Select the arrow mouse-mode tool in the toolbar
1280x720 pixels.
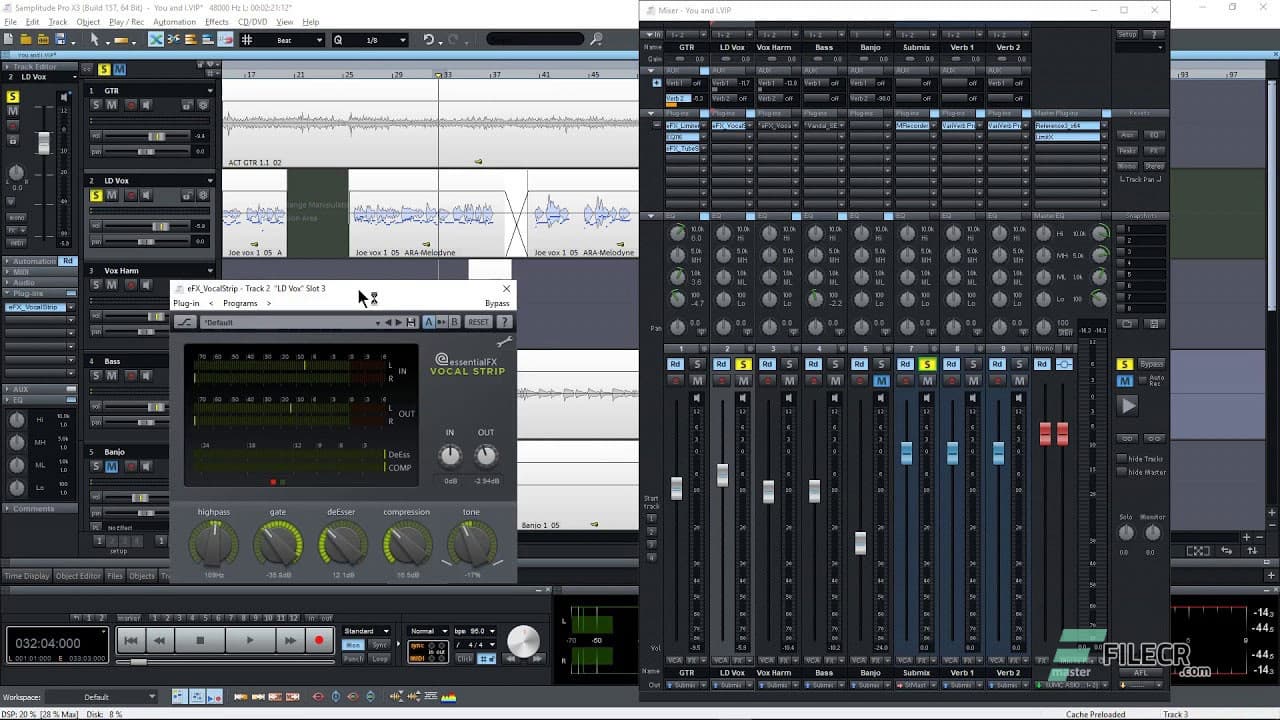tap(95, 39)
